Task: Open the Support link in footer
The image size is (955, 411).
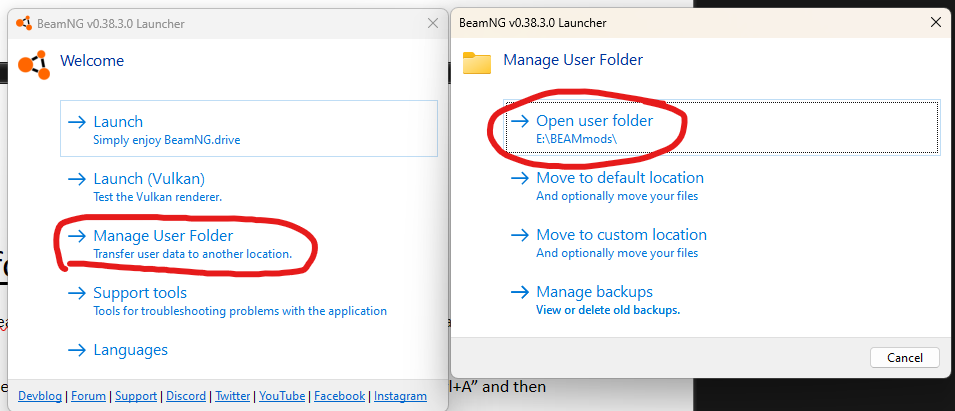Action: click(x=136, y=396)
